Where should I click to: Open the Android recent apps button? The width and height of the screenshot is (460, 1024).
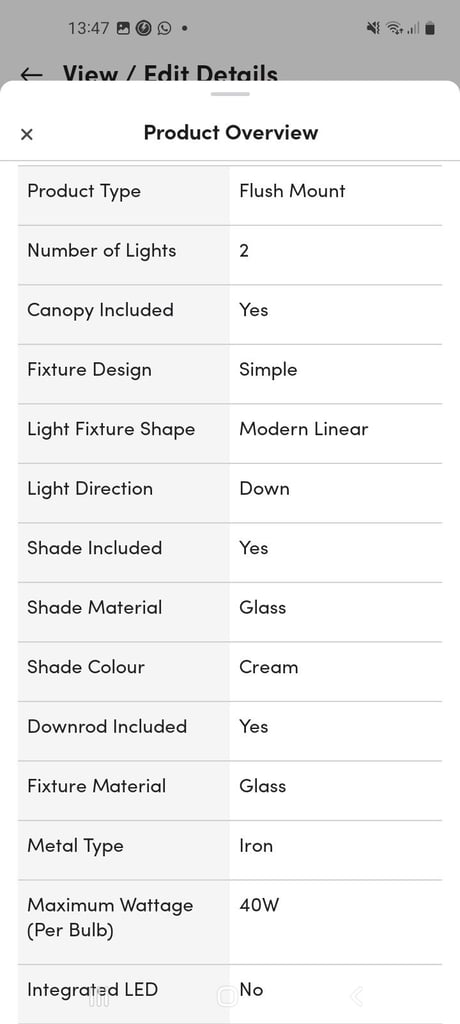click(99, 997)
